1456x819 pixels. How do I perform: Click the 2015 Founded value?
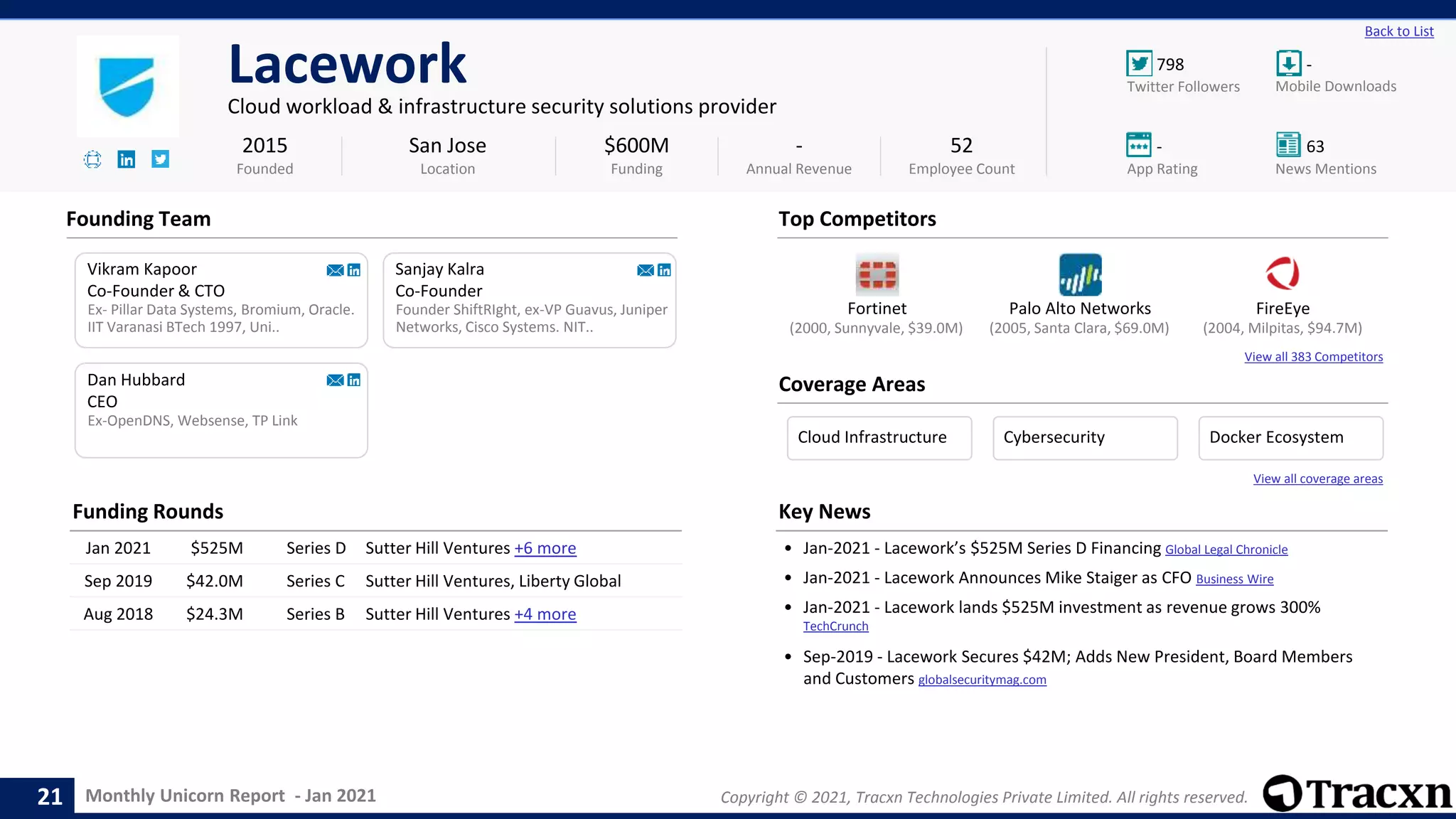[x=264, y=145]
